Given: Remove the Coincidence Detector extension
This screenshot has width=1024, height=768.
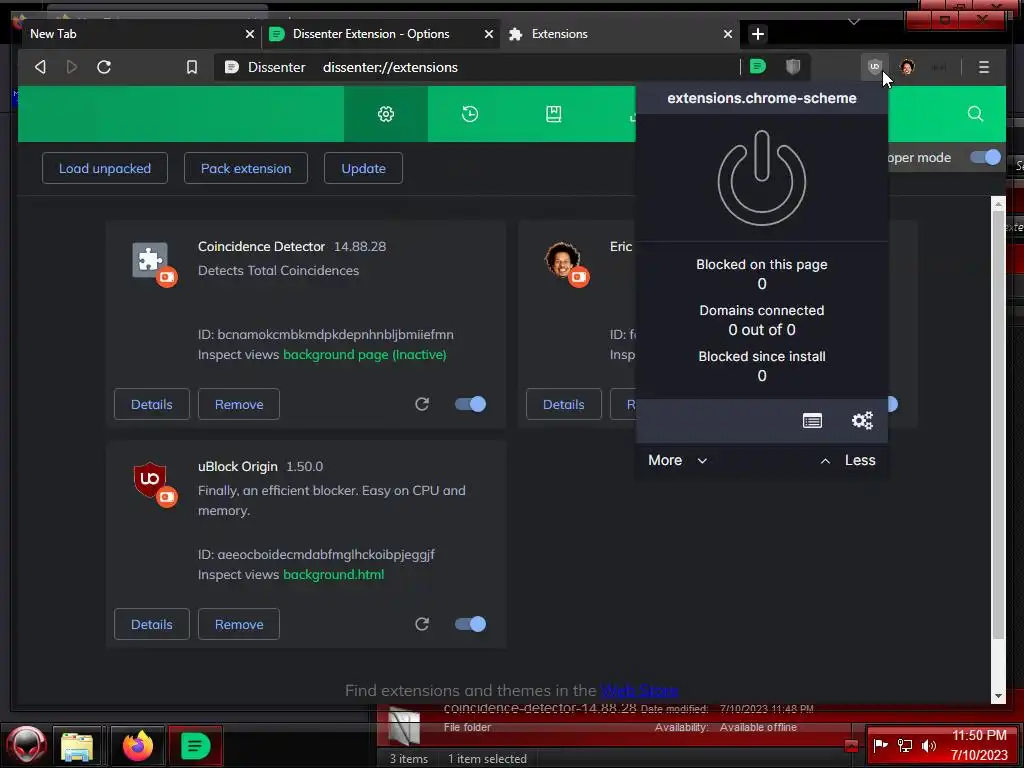Looking at the screenshot, I should tap(239, 404).
